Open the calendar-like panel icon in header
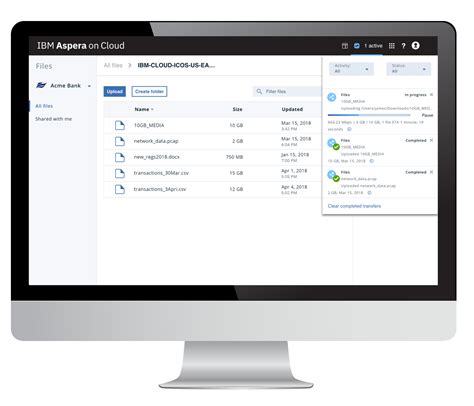 pos(345,46)
